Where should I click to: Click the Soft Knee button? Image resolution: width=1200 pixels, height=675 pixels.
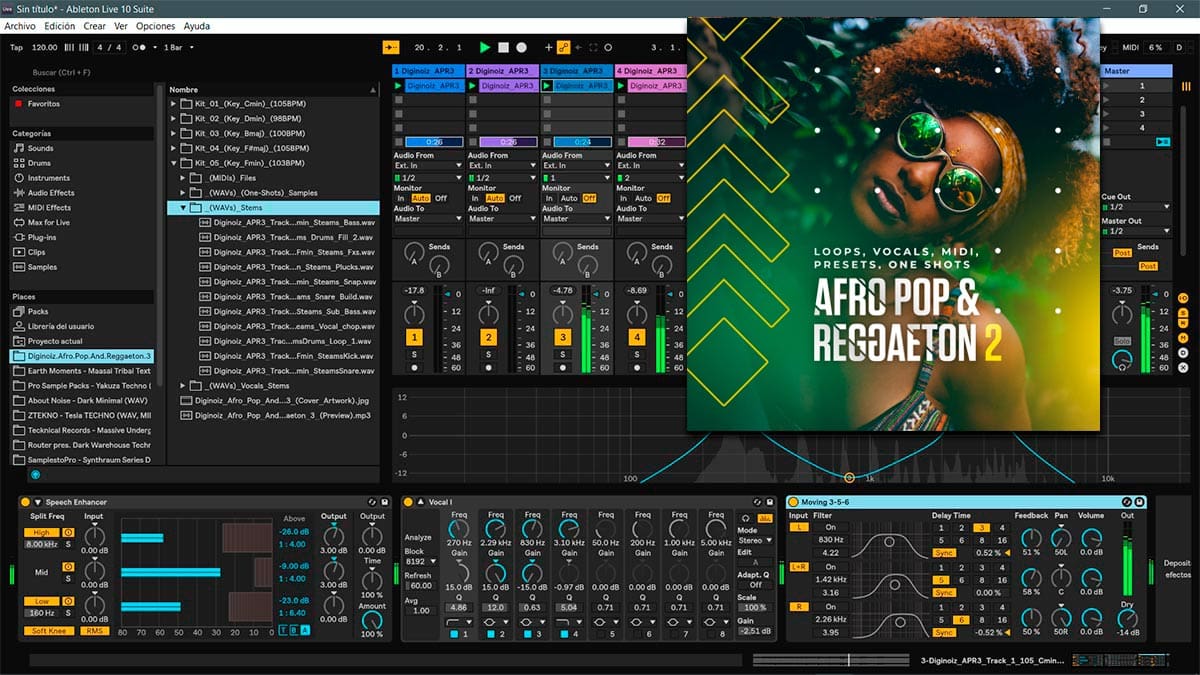click(x=50, y=631)
